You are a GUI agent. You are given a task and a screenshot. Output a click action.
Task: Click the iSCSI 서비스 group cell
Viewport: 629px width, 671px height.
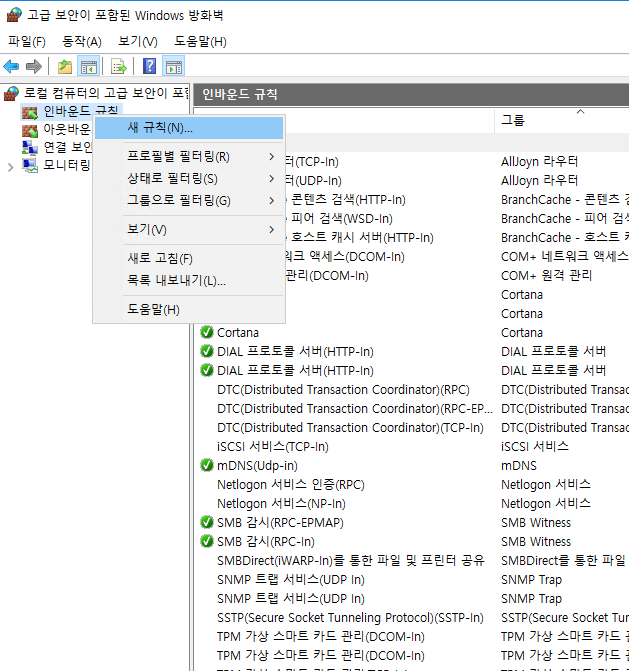pos(535,446)
